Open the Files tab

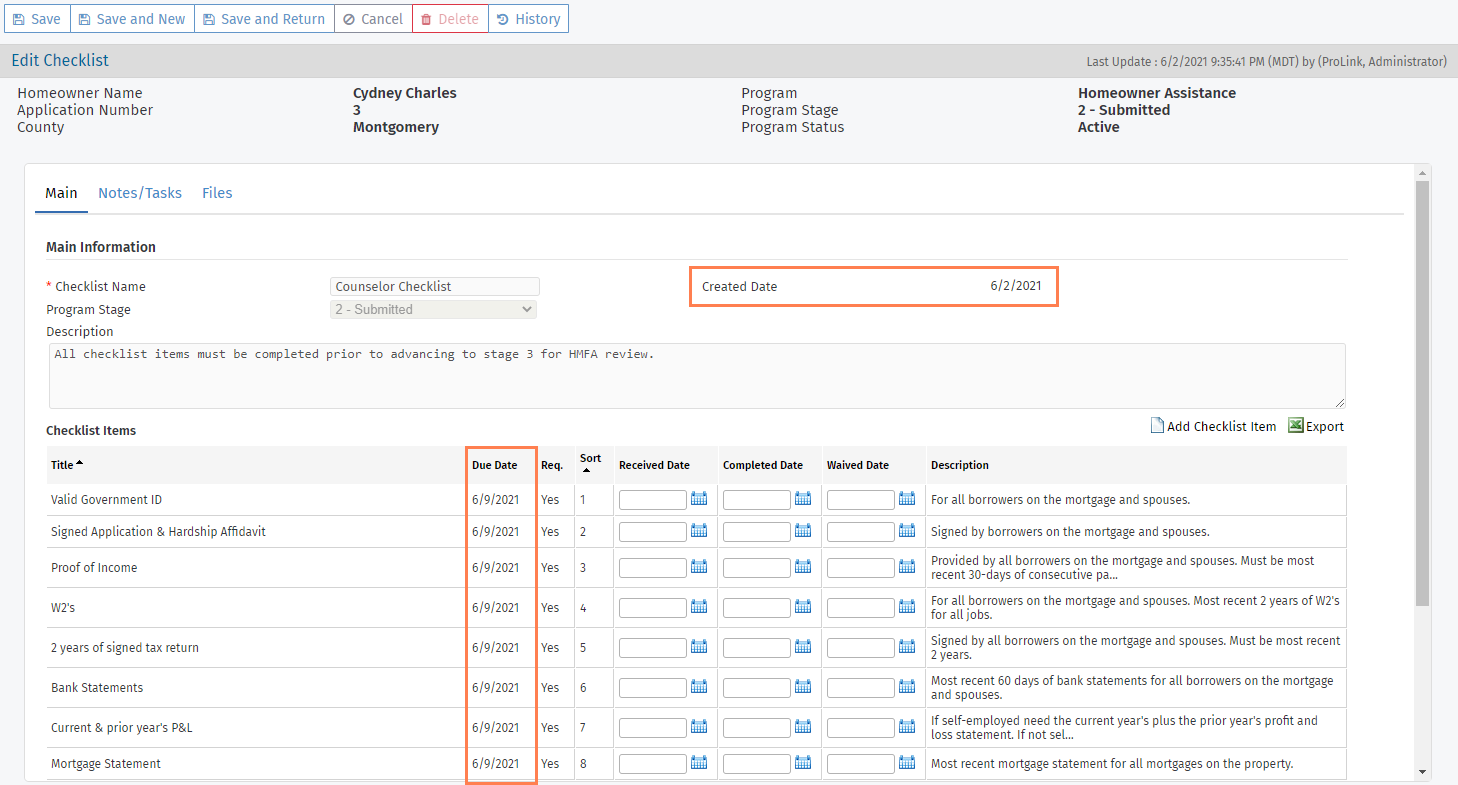pyautogui.click(x=217, y=193)
